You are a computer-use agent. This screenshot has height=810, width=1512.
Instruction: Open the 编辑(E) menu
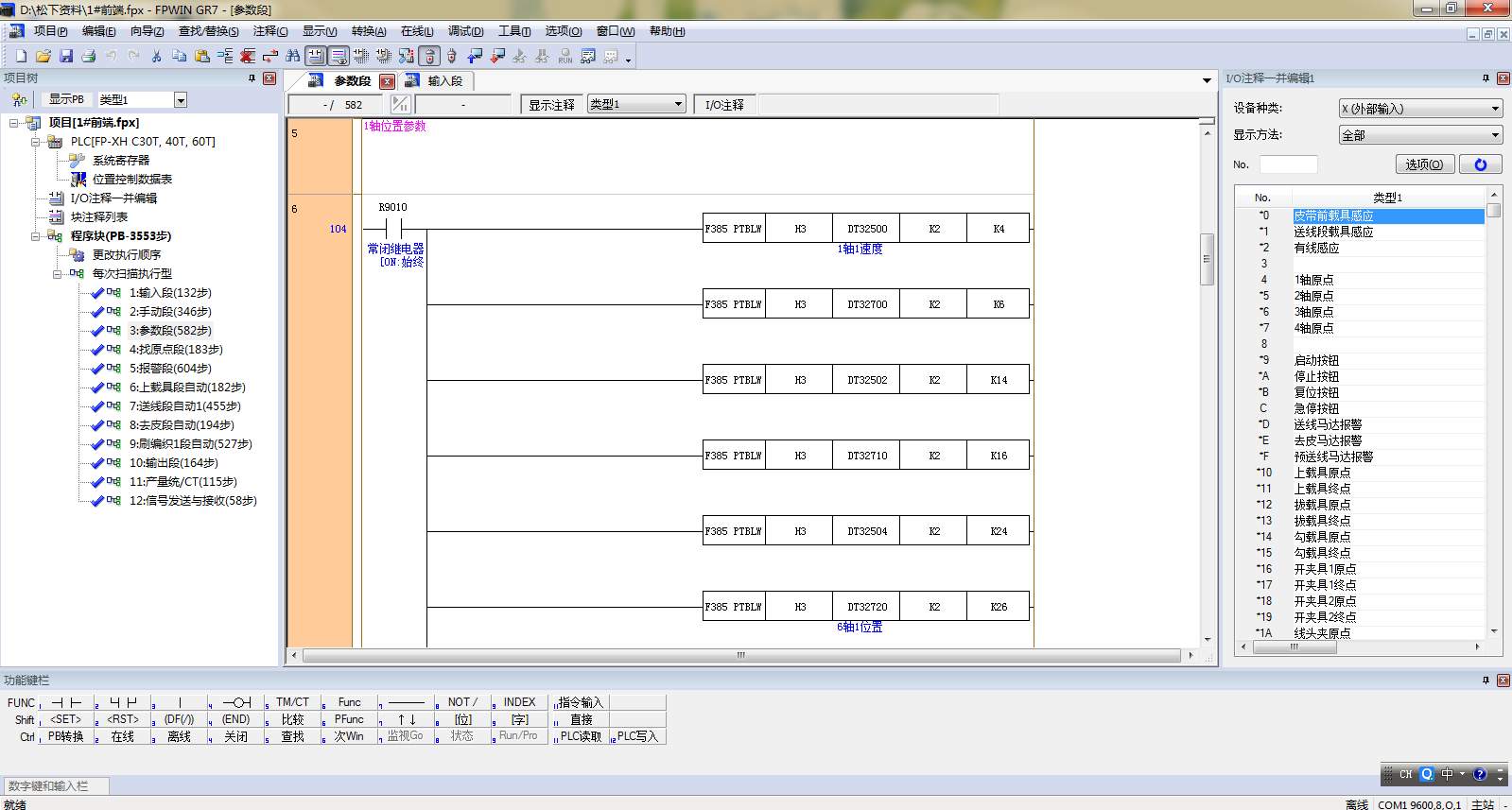(x=98, y=31)
